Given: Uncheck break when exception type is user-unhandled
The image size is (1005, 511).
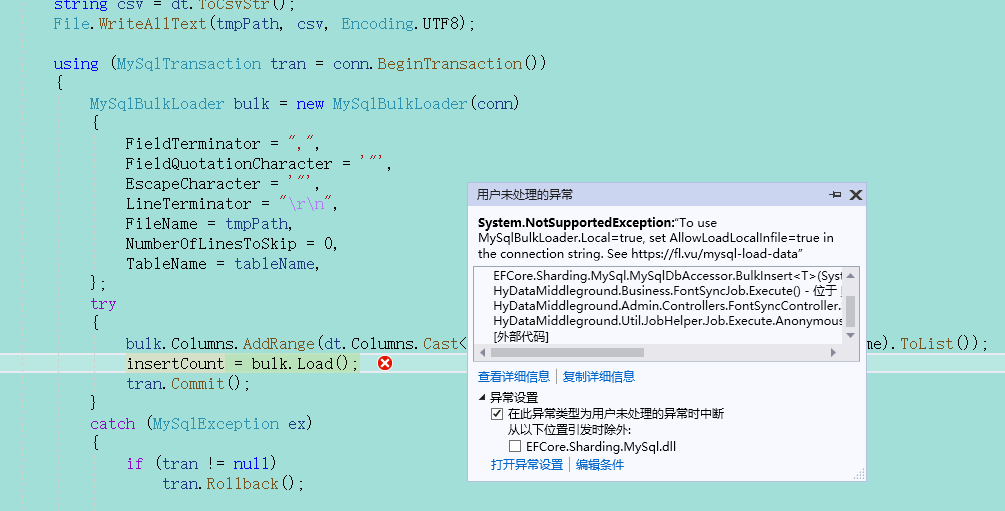Looking at the screenshot, I should click(x=497, y=413).
